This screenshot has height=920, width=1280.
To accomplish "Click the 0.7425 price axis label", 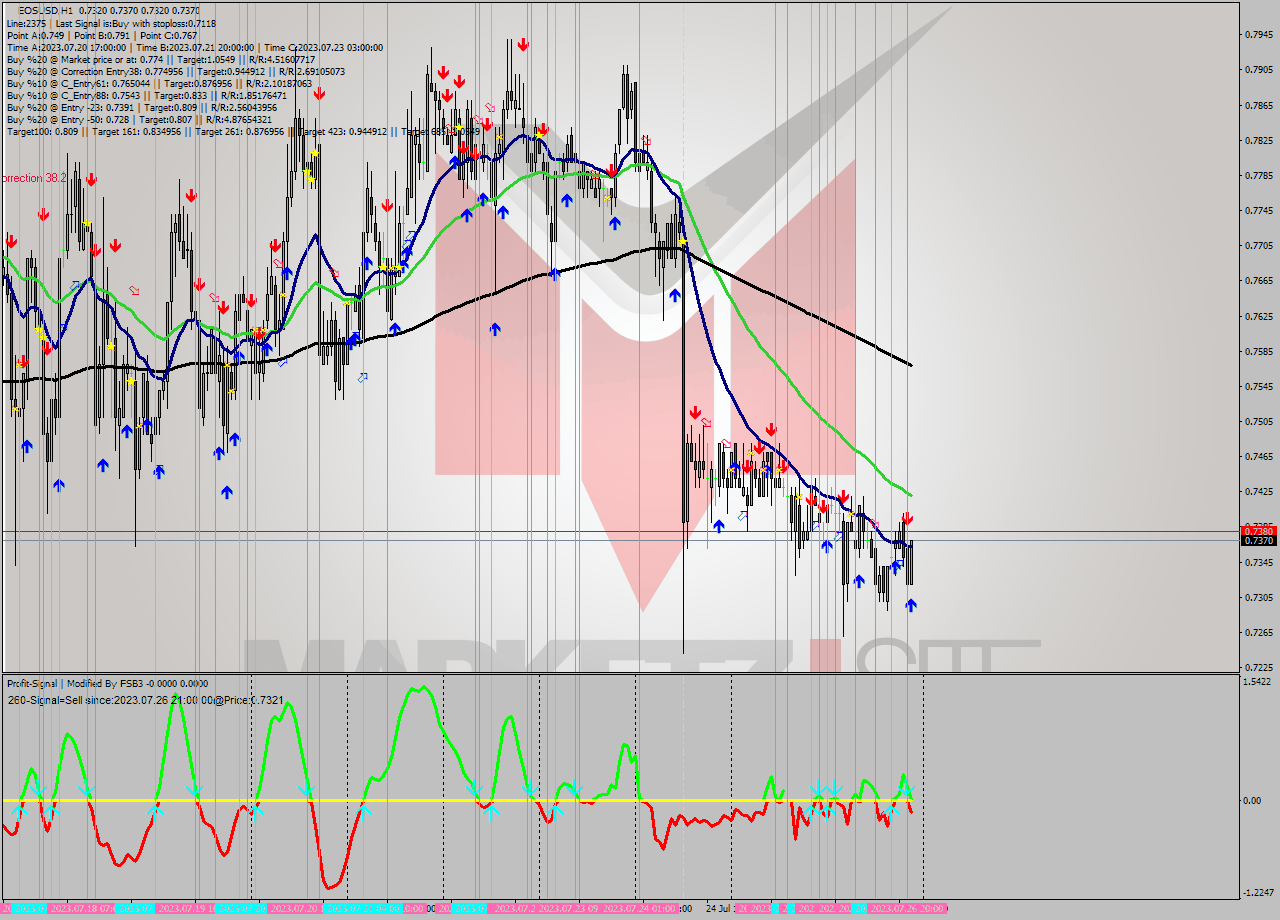I will (x=1260, y=492).
